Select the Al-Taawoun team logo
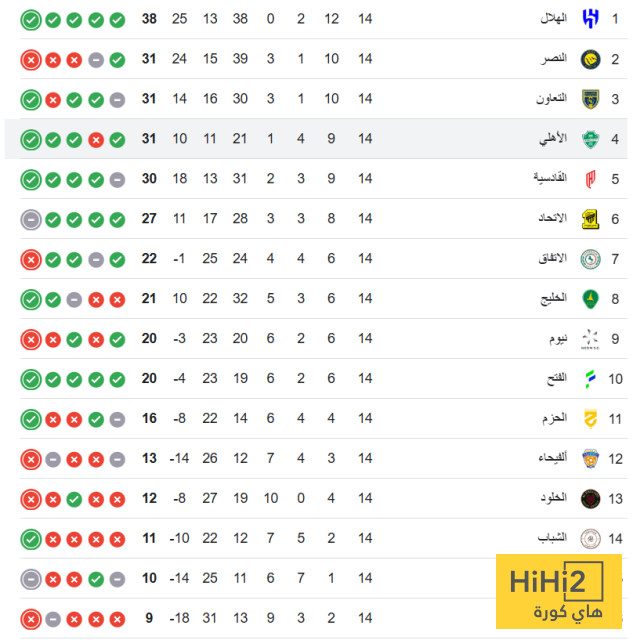 click(590, 99)
